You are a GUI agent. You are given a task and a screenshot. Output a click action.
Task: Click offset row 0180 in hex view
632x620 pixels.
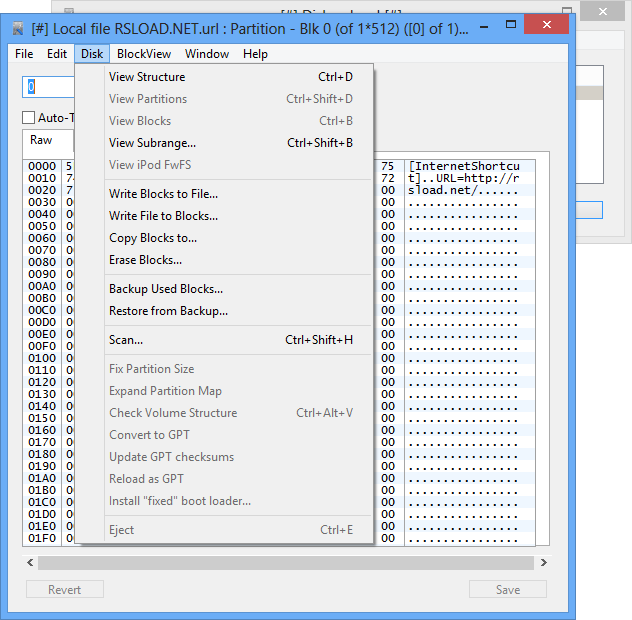tap(42, 454)
